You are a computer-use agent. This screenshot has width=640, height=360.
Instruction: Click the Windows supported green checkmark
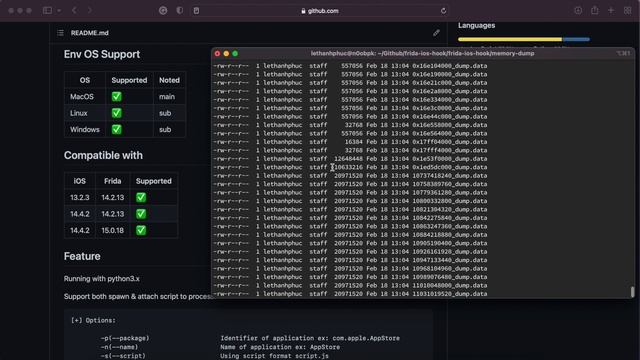tap(117, 129)
